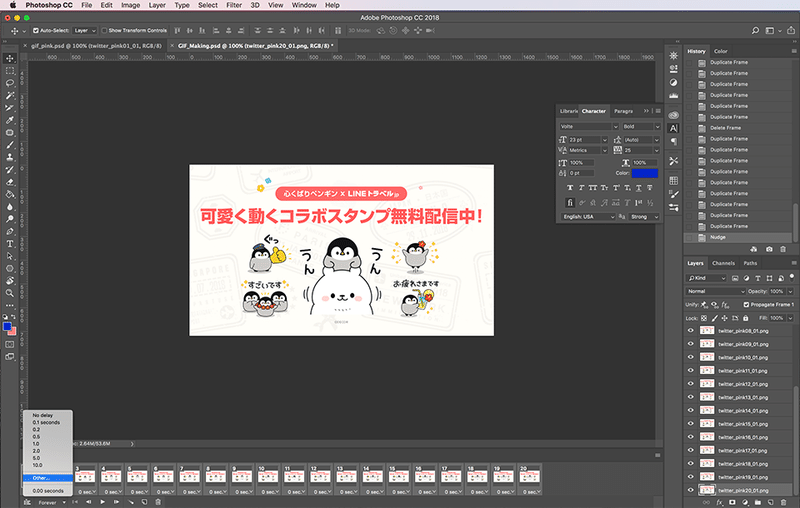Hide layer twitter_pink12_01.png
800x508 pixels.
[691, 384]
